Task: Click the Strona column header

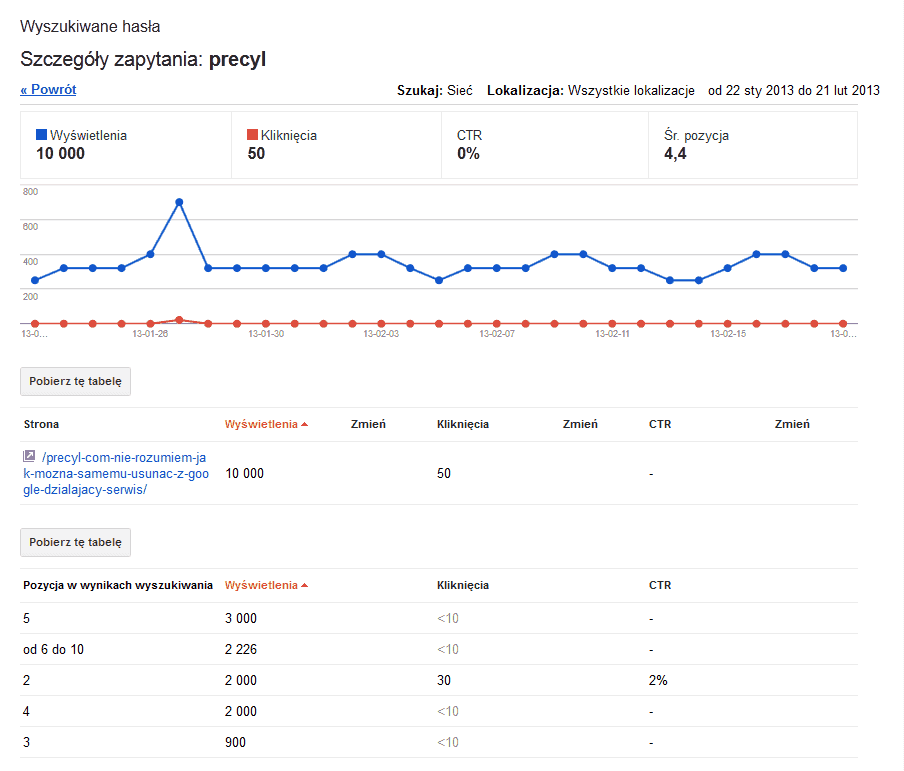Action: 41,424
